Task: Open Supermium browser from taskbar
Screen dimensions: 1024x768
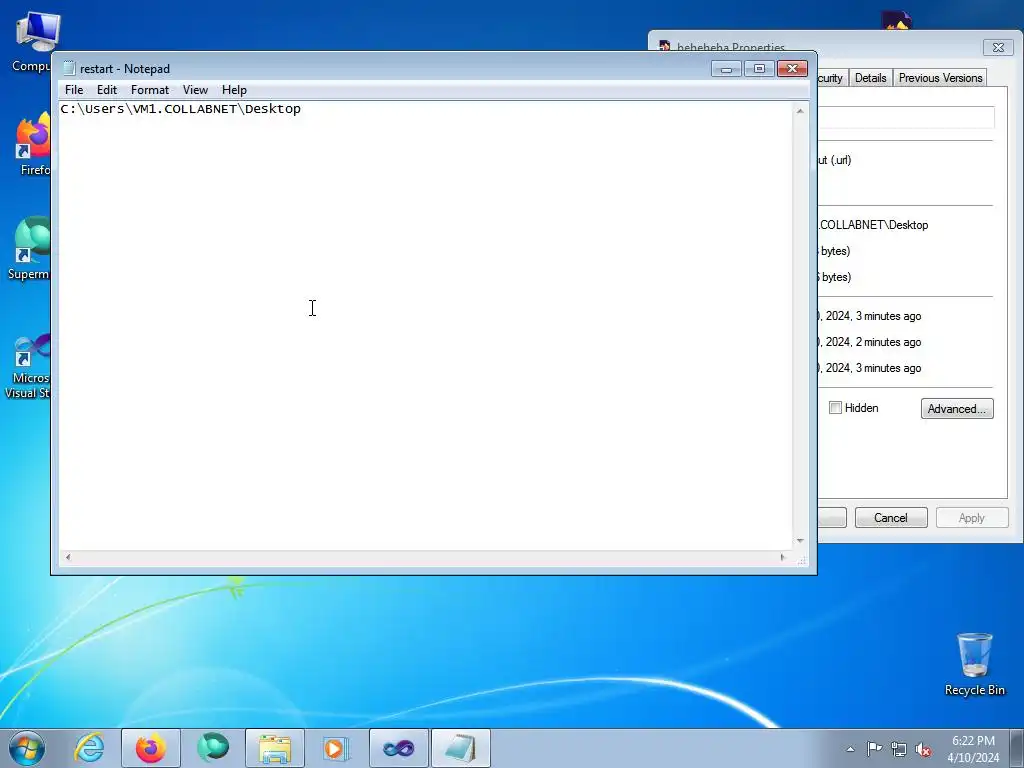Action: click(213, 748)
